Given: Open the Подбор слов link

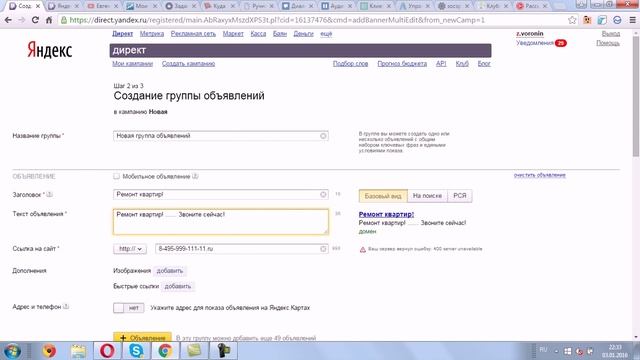Looking at the screenshot, I should 350,64.
